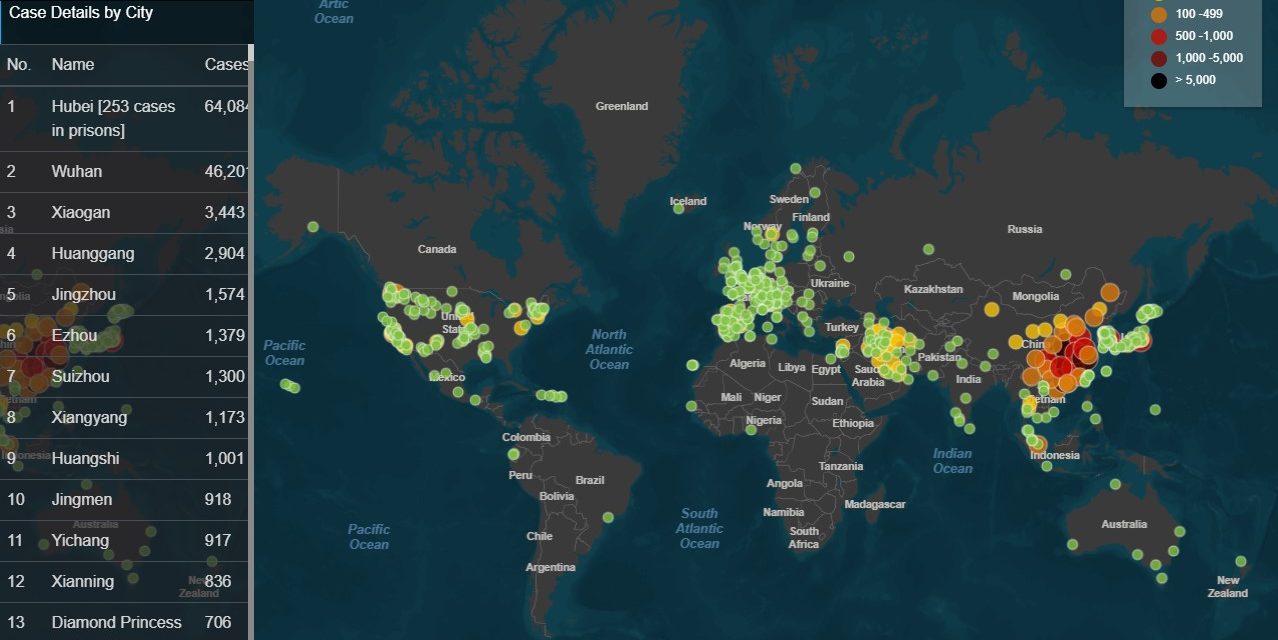Click the green marker in Brazil
This screenshot has width=1278, height=640.
608,517
